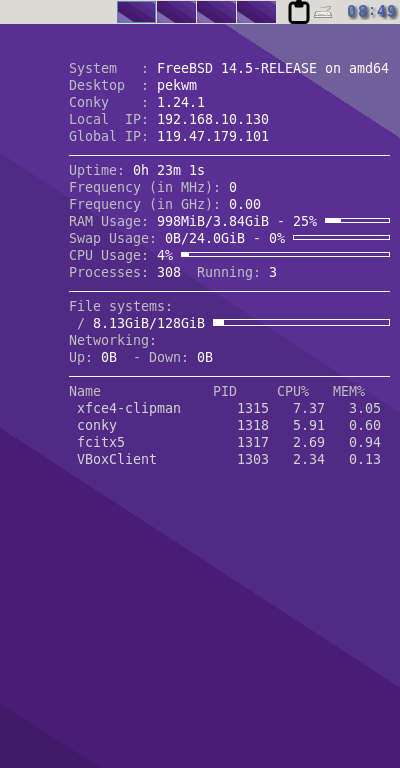The image size is (400, 768).
Task: Click the MEM% column header
Action: coord(349,391)
